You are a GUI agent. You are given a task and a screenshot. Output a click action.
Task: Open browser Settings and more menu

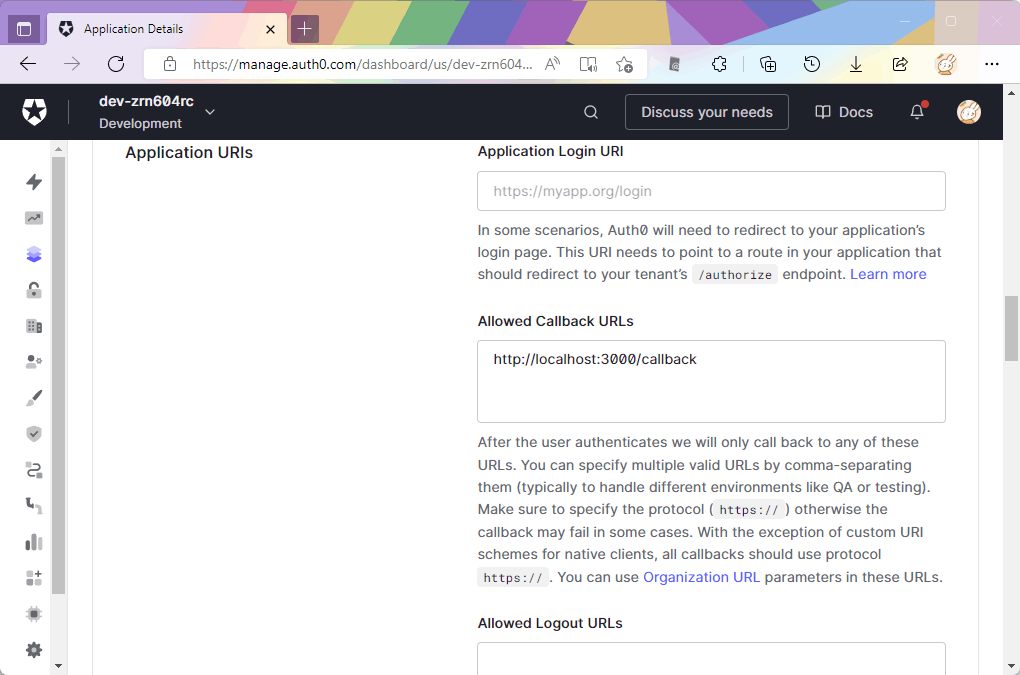click(x=991, y=64)
